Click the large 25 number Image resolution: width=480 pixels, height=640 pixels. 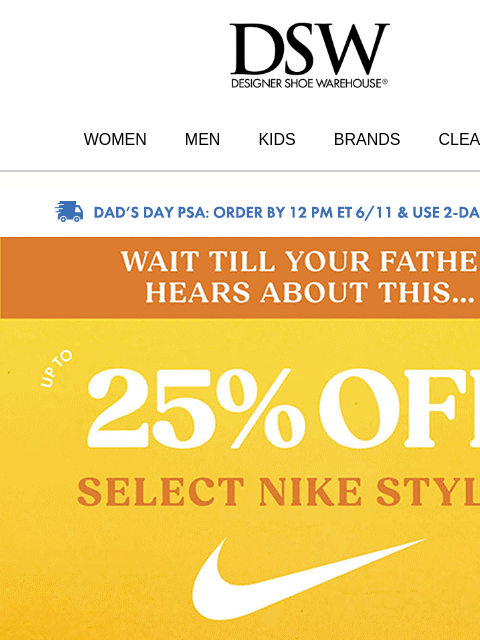pyautogui.click(x=150, y=408)
